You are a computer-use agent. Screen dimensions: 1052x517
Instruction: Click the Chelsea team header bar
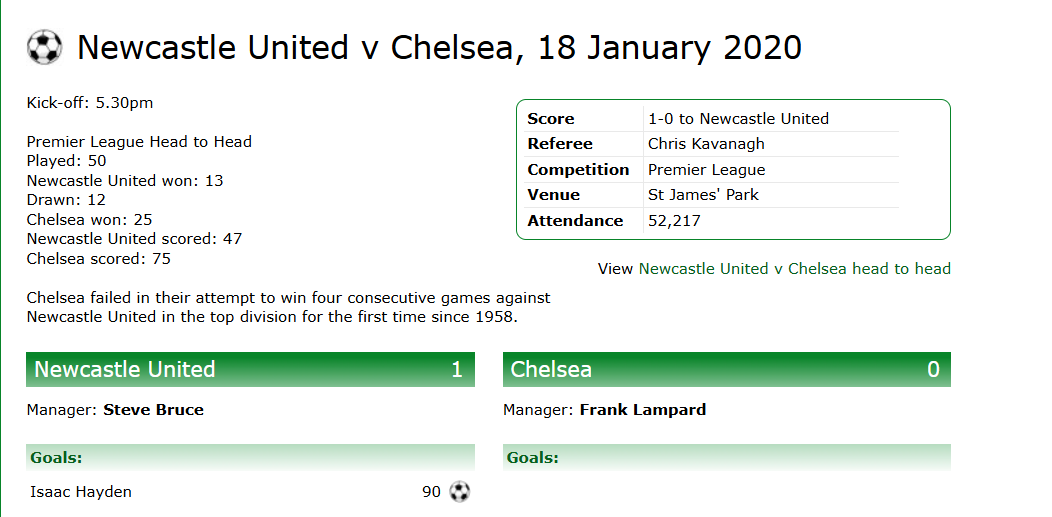click(726, 369)
